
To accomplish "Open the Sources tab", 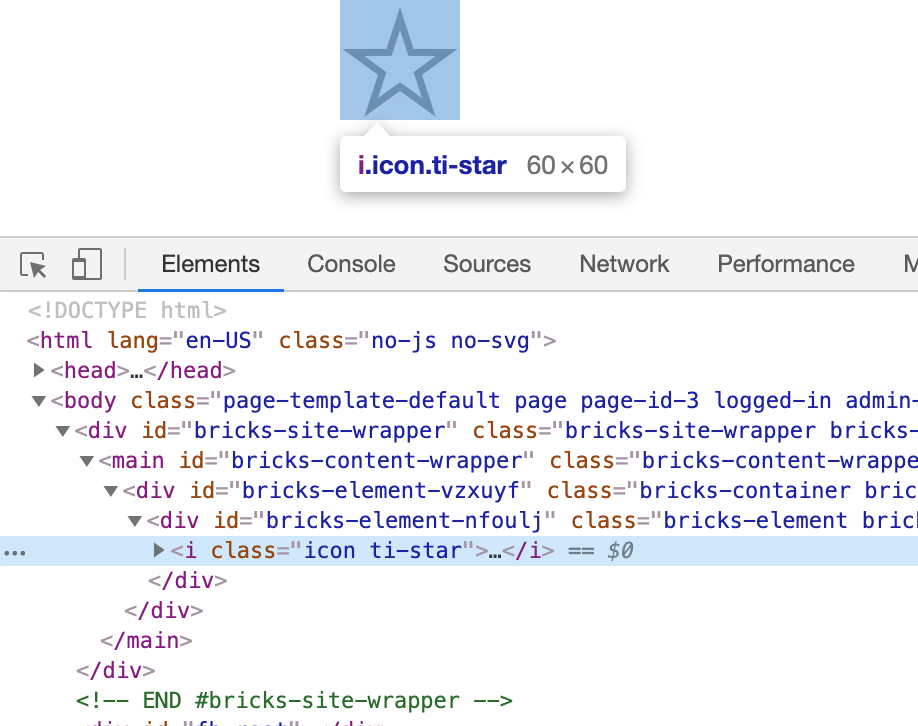I will point(487,264).
